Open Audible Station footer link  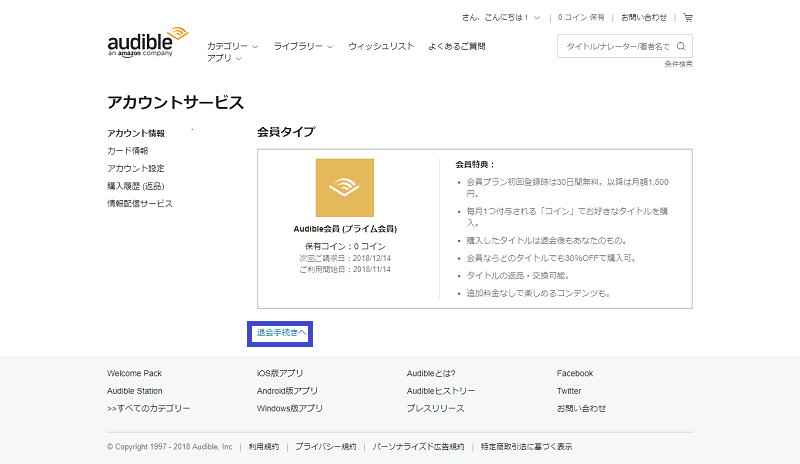(x=135, y=390)
